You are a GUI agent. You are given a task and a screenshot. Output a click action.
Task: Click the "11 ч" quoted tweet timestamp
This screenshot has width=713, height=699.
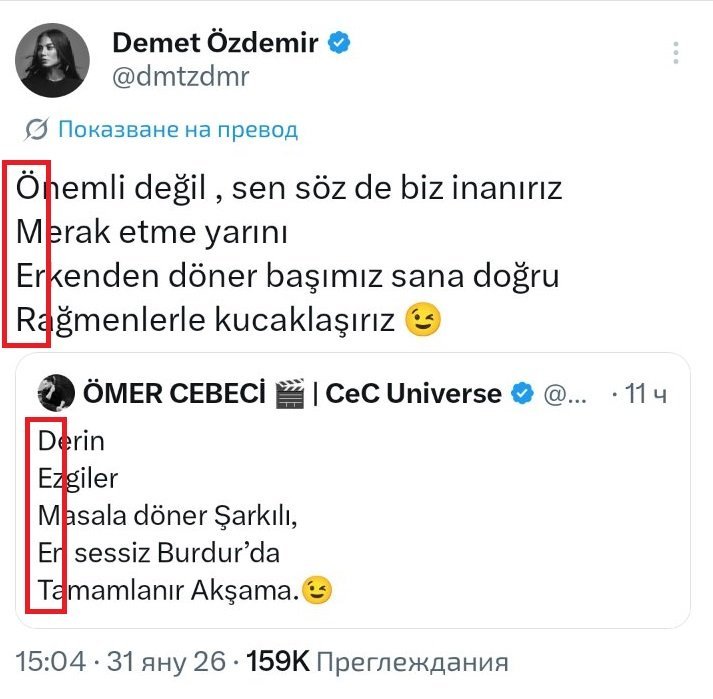[645, 393]
